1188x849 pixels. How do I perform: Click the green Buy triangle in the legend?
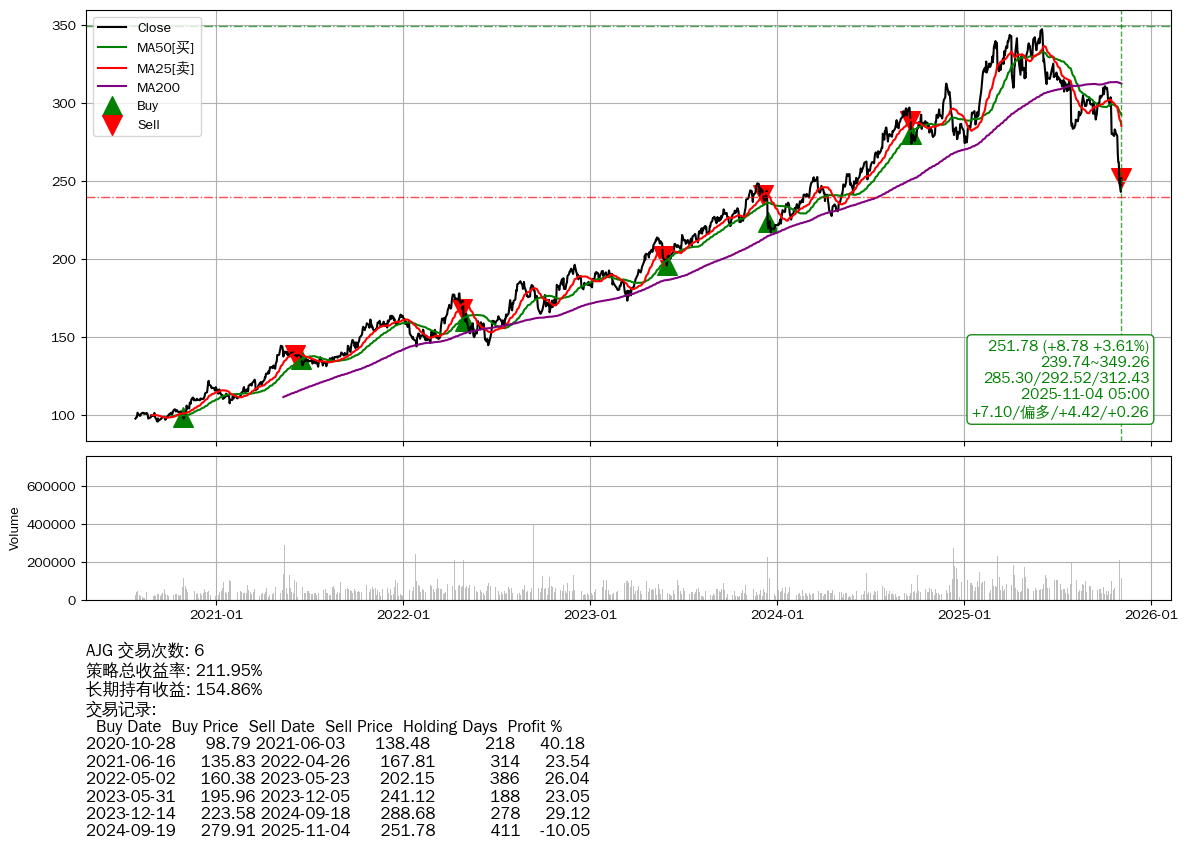113,106
